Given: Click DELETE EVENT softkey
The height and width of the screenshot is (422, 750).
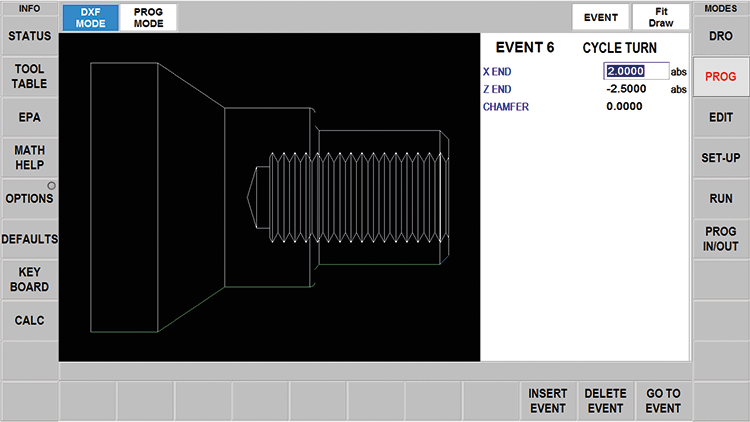Looking at the screenshot, I should pos(606,401).
